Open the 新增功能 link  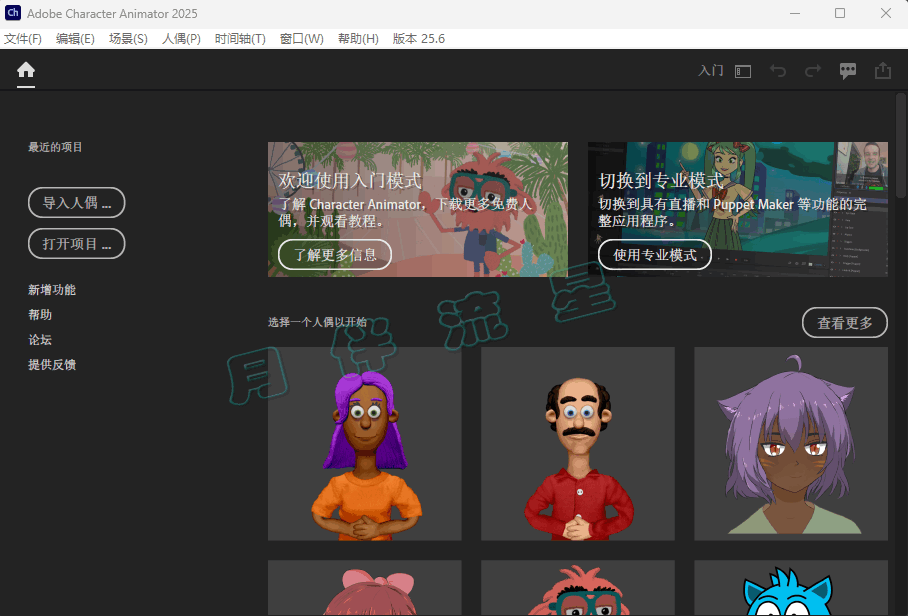tap(52, 290)
